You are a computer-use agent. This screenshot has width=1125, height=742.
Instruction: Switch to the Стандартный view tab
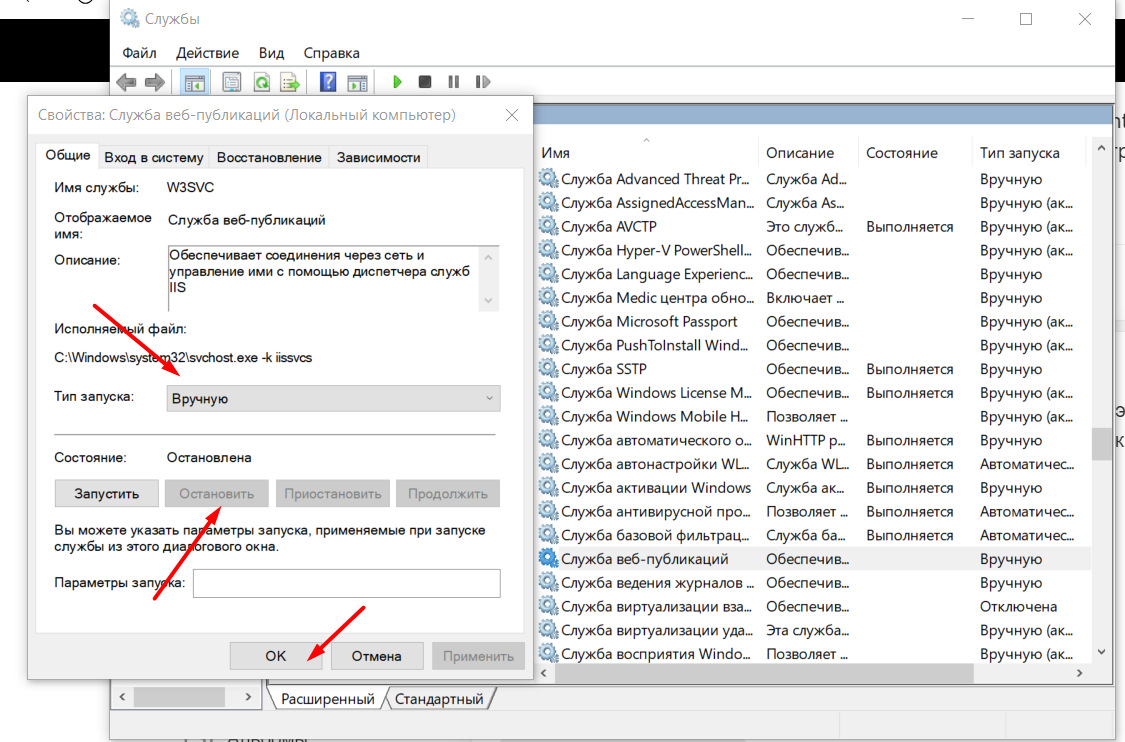pos(438,699)
